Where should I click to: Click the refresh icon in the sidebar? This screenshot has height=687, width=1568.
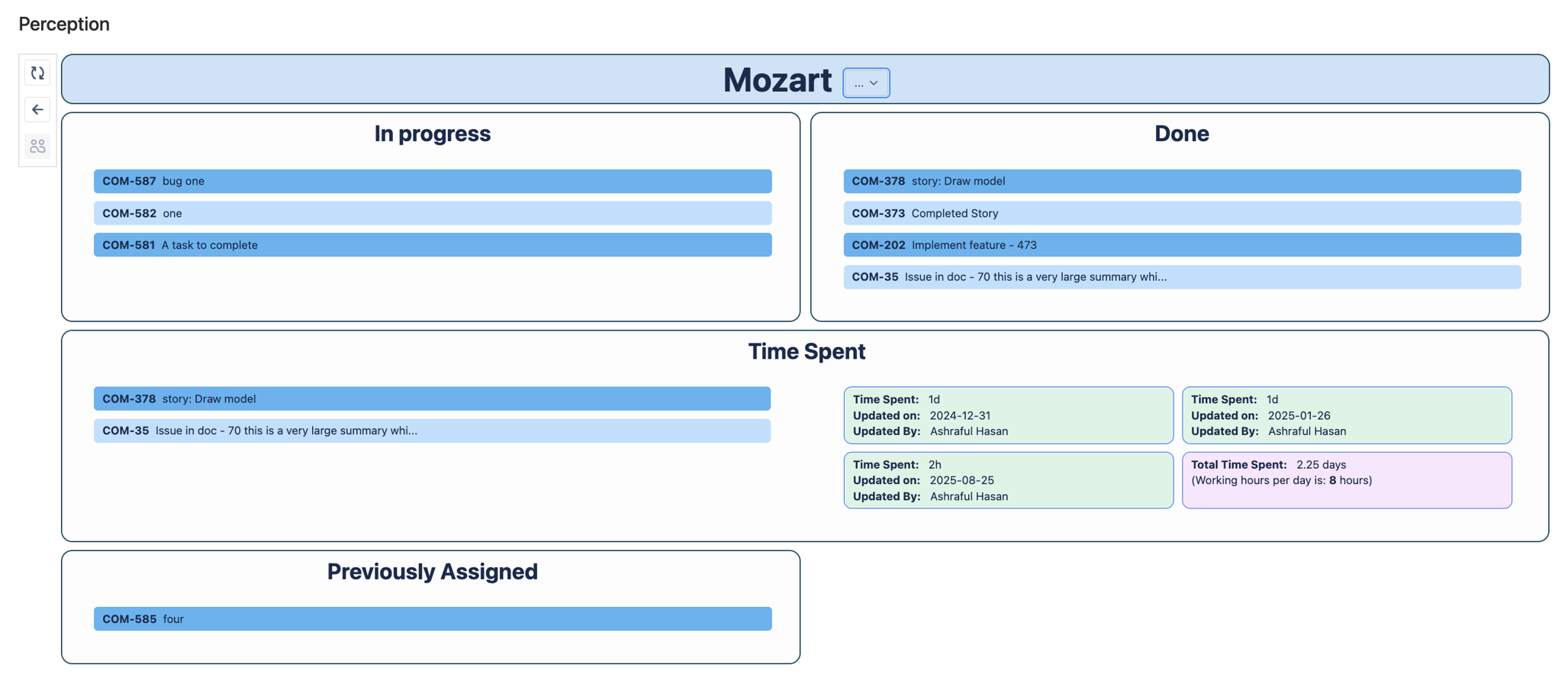coord(37,73)
